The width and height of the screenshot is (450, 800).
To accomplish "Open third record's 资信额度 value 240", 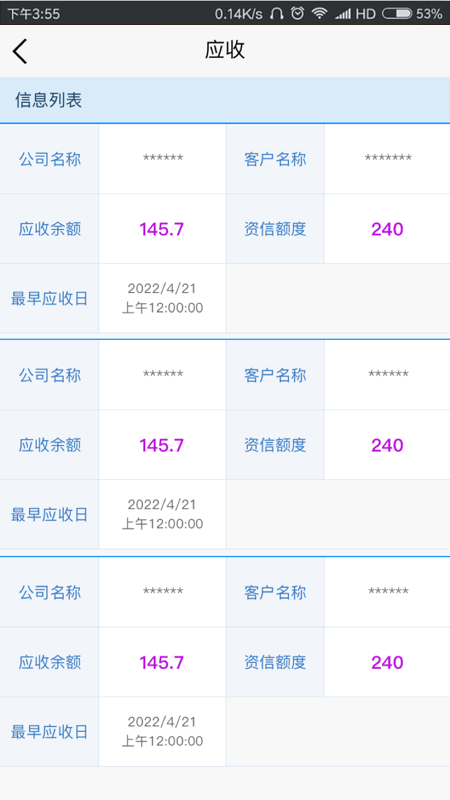I will [x=387, y=663].
